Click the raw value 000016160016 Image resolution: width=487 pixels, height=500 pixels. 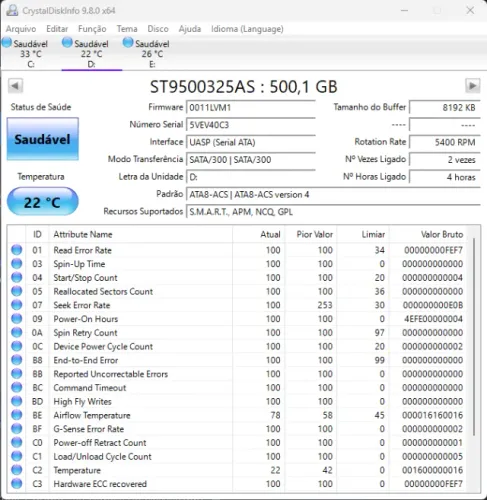tap(432, 415)
